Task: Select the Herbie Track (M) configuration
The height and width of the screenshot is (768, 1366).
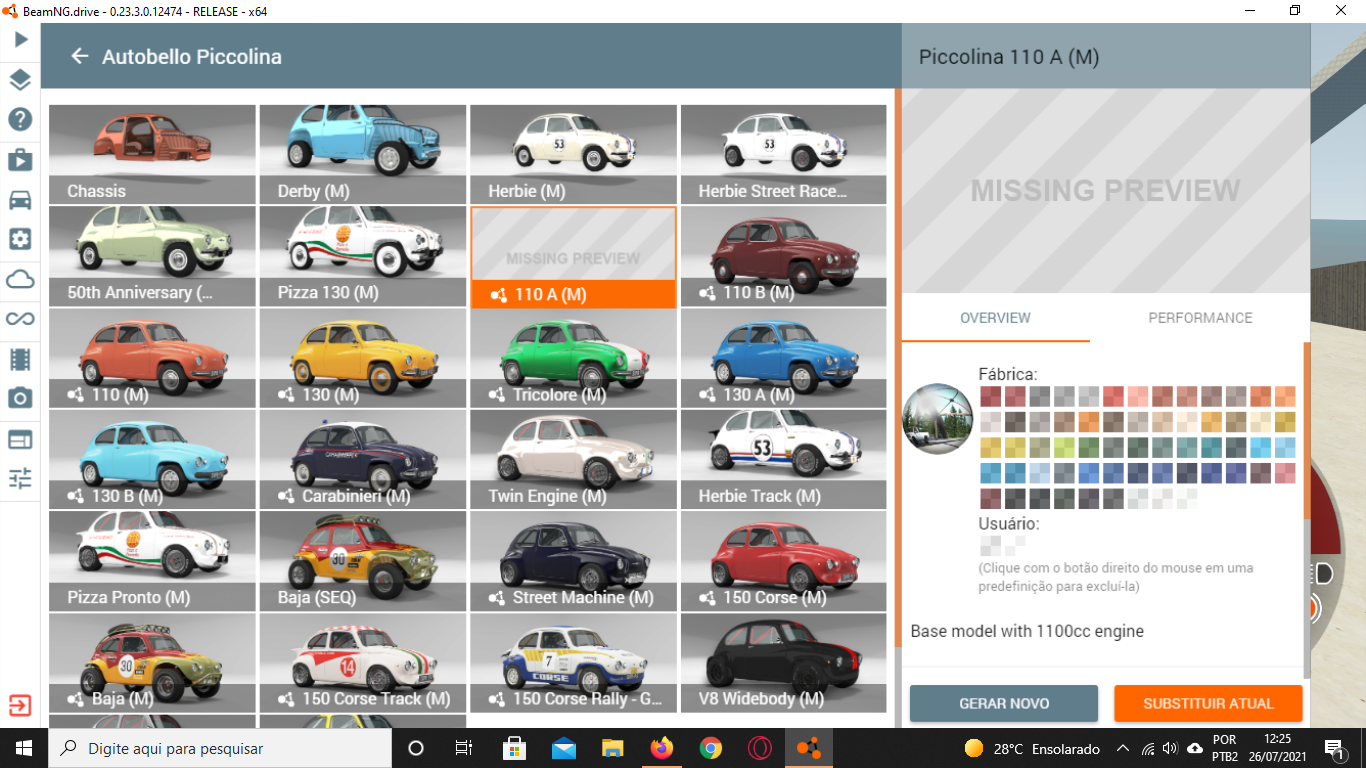Action: [784, 459]
